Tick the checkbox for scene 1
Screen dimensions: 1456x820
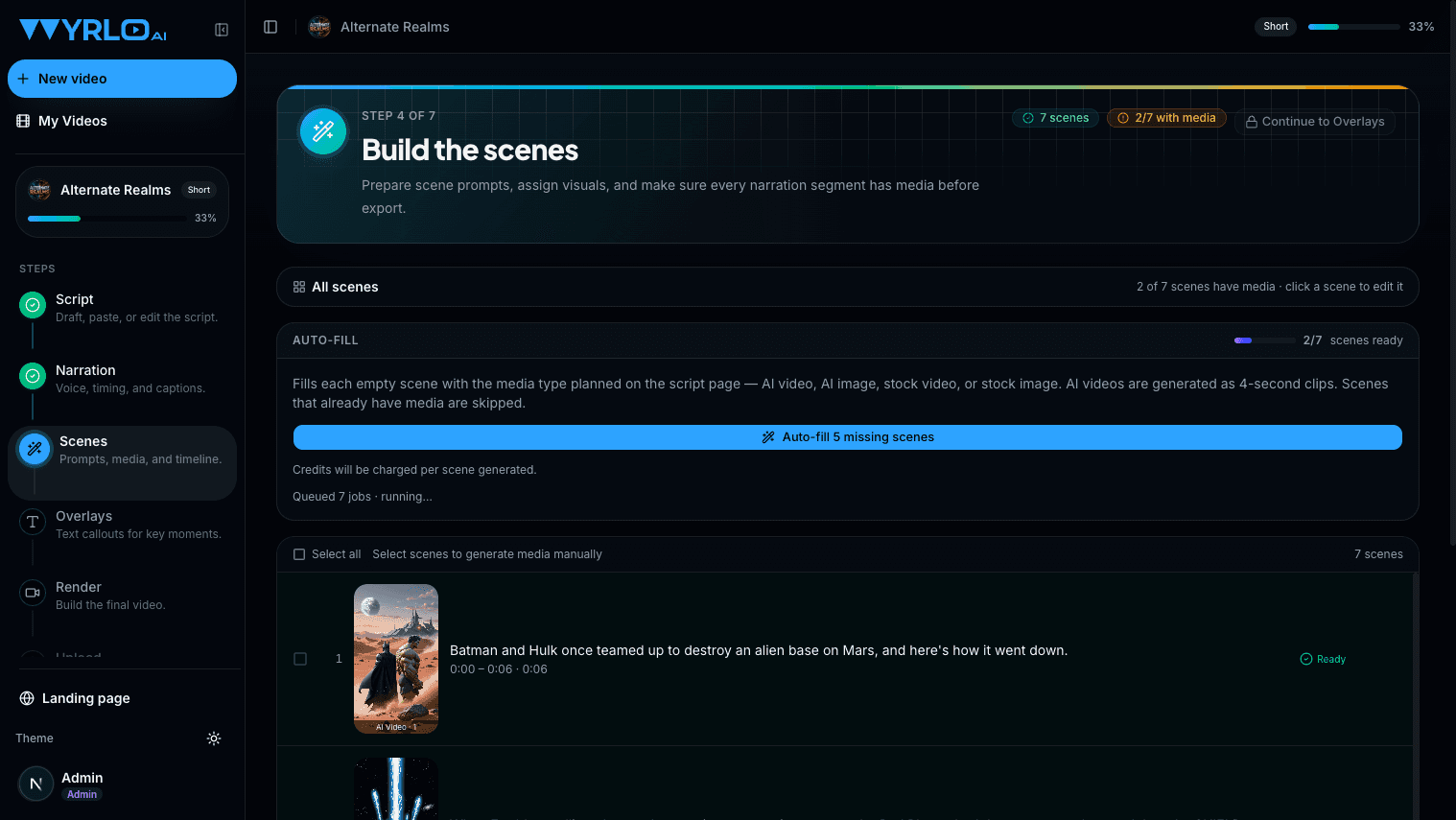tap(300, 659)
